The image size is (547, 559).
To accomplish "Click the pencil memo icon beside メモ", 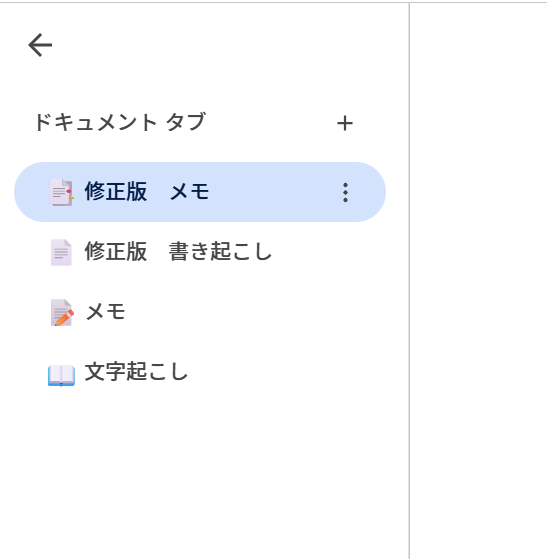I will [x=62, y=312].
